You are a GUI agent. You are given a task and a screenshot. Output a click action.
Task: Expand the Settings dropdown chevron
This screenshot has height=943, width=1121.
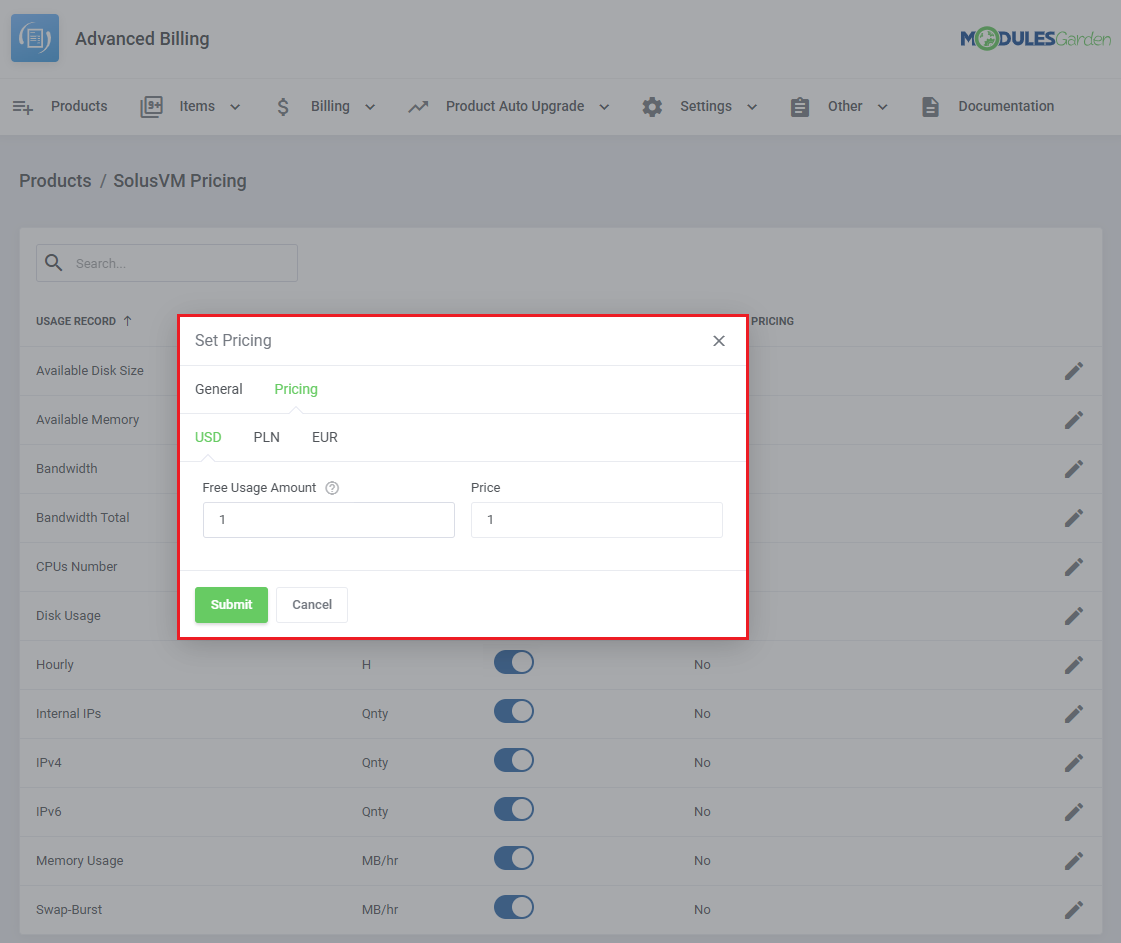tap(752, 107)
